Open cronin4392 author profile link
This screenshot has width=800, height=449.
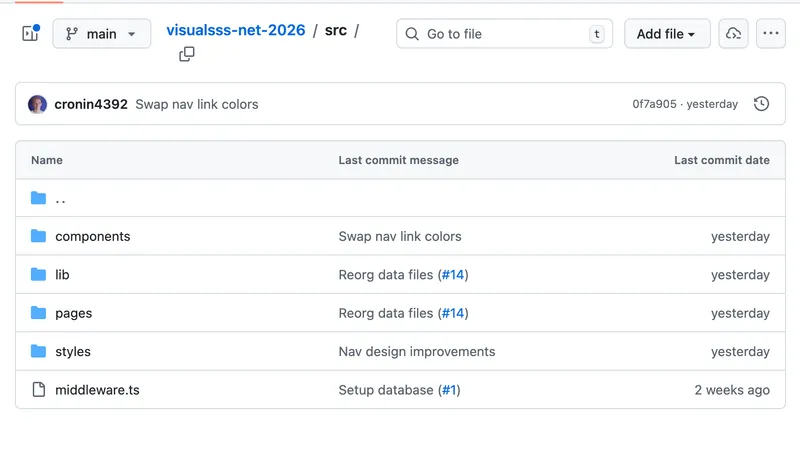point(91,104)
